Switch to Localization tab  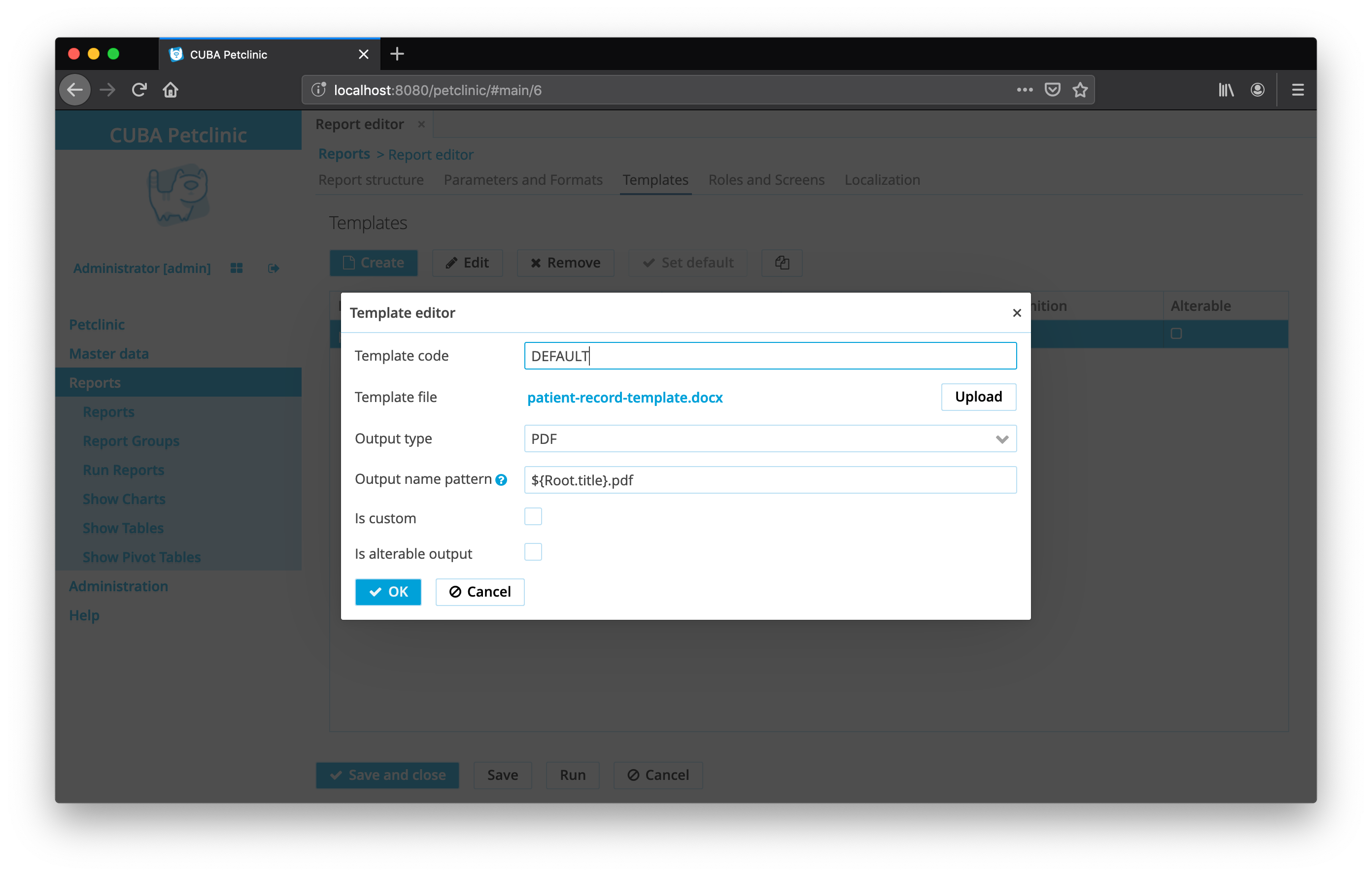(x=882, y=180)
